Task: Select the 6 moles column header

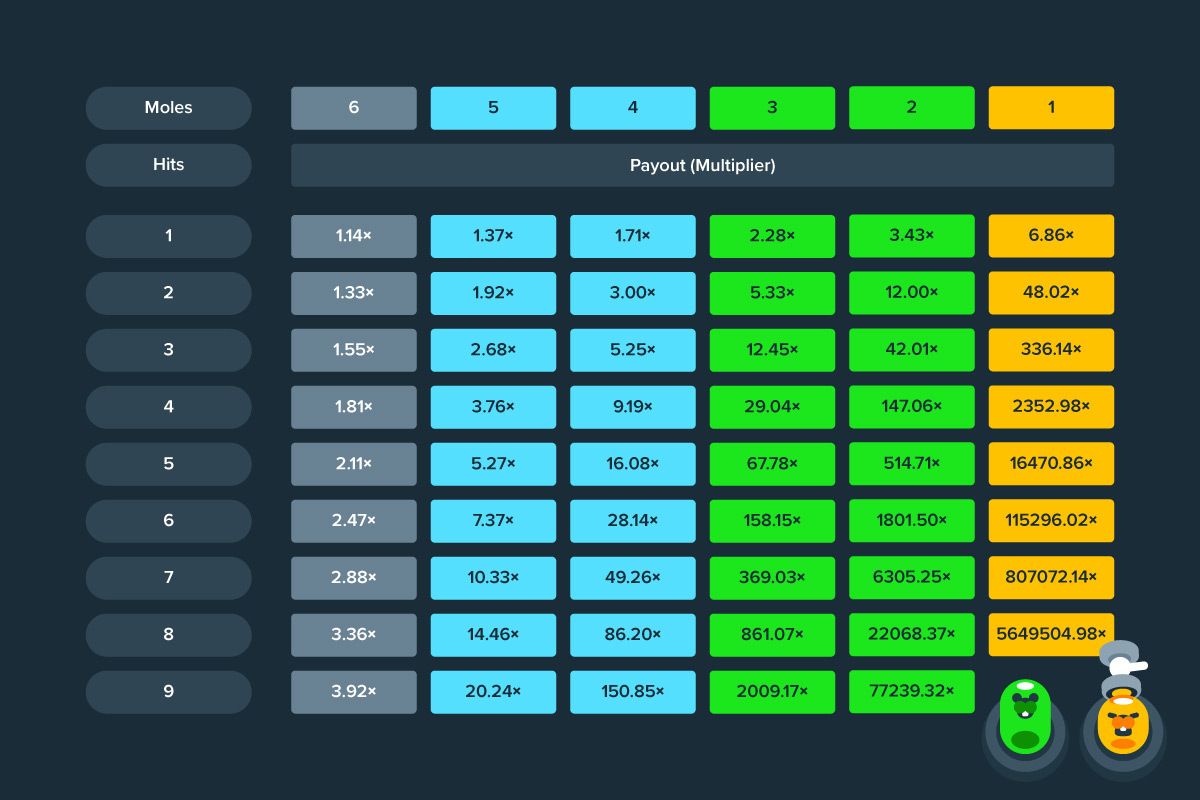Action: (354, 108)
